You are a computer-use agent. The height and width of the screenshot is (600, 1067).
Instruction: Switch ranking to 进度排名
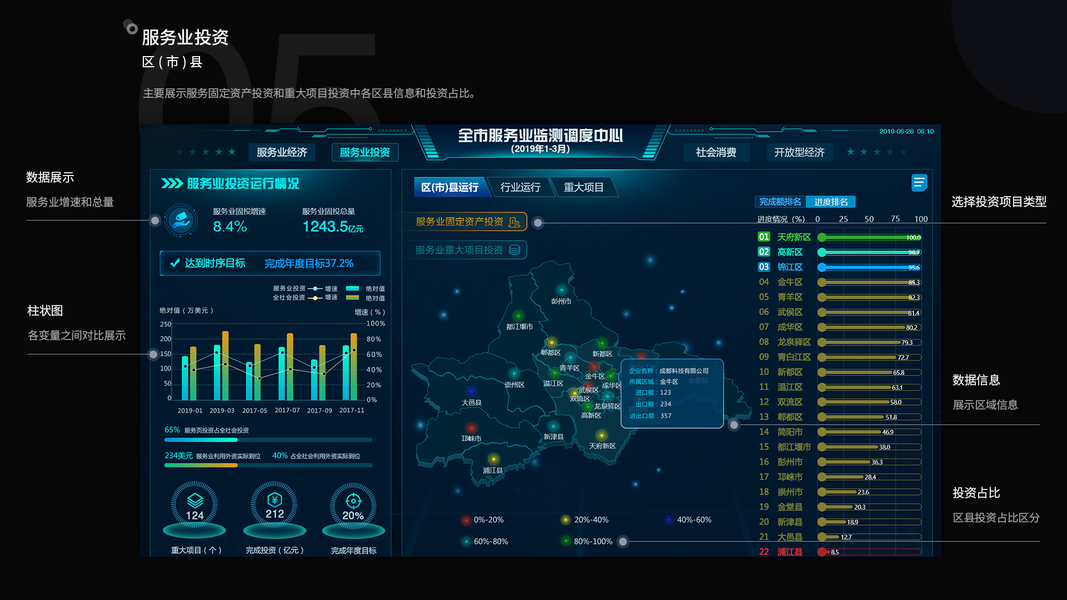click(x=831, y=202)
